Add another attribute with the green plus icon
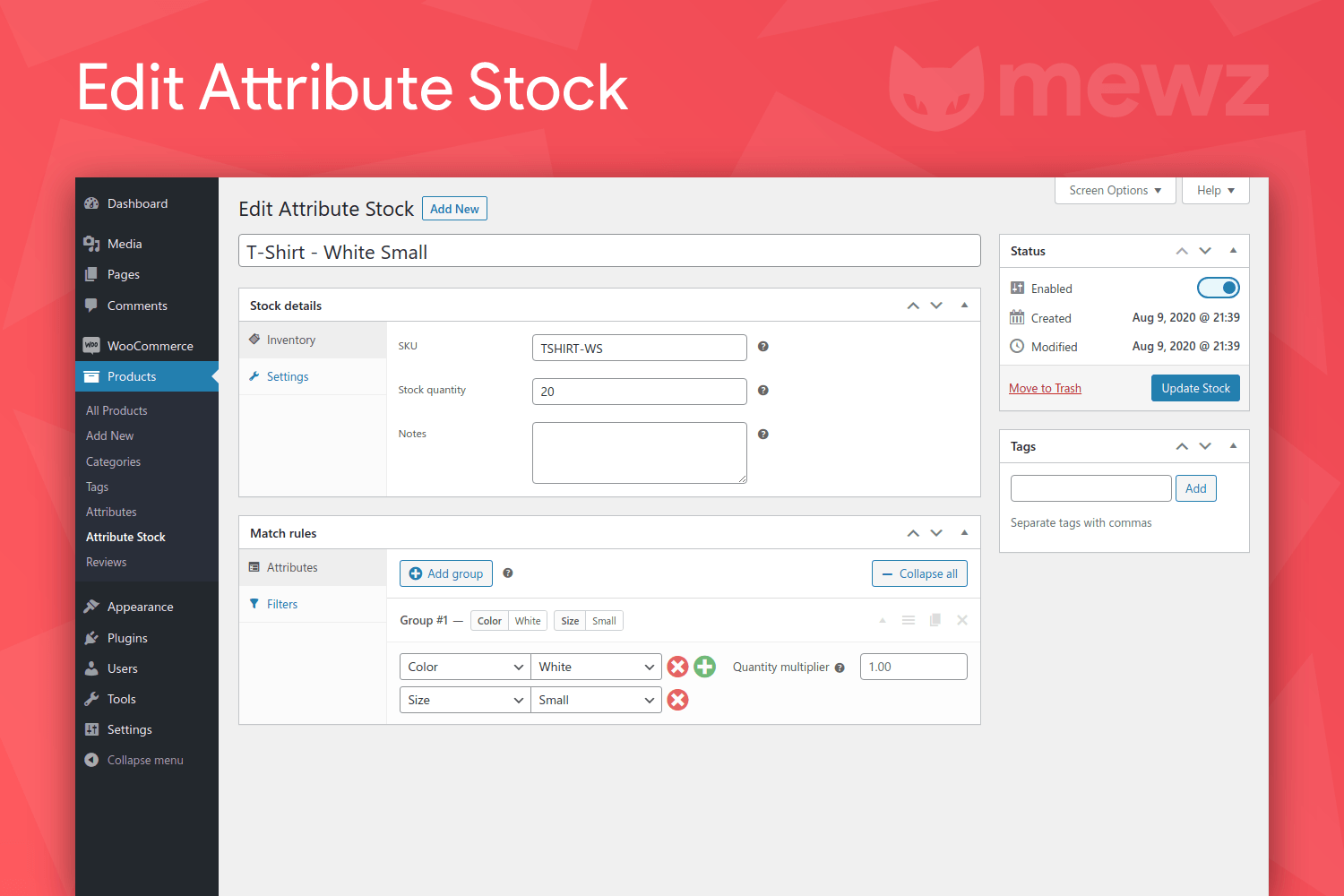Image resolution: width=1344 pixels, height=896 pixels. click(x=705, y=667)
